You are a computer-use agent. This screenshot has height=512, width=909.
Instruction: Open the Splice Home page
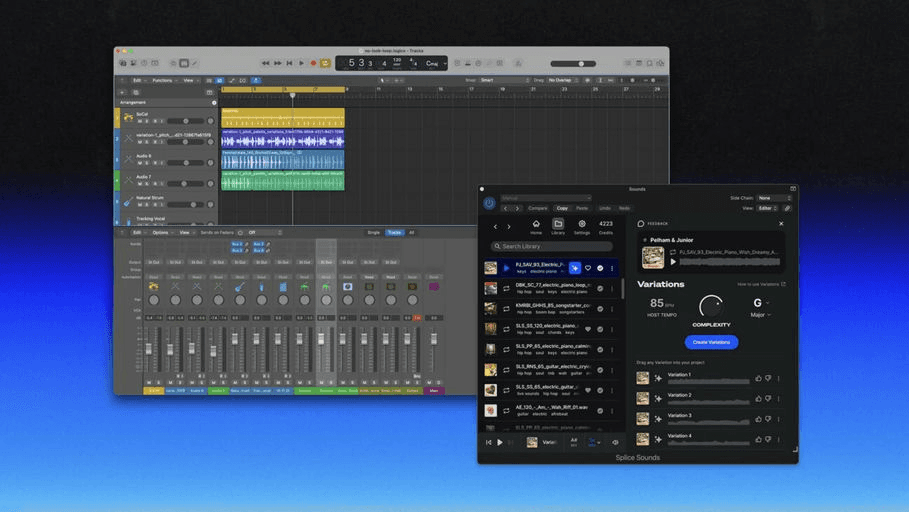(x=536, y=226)
